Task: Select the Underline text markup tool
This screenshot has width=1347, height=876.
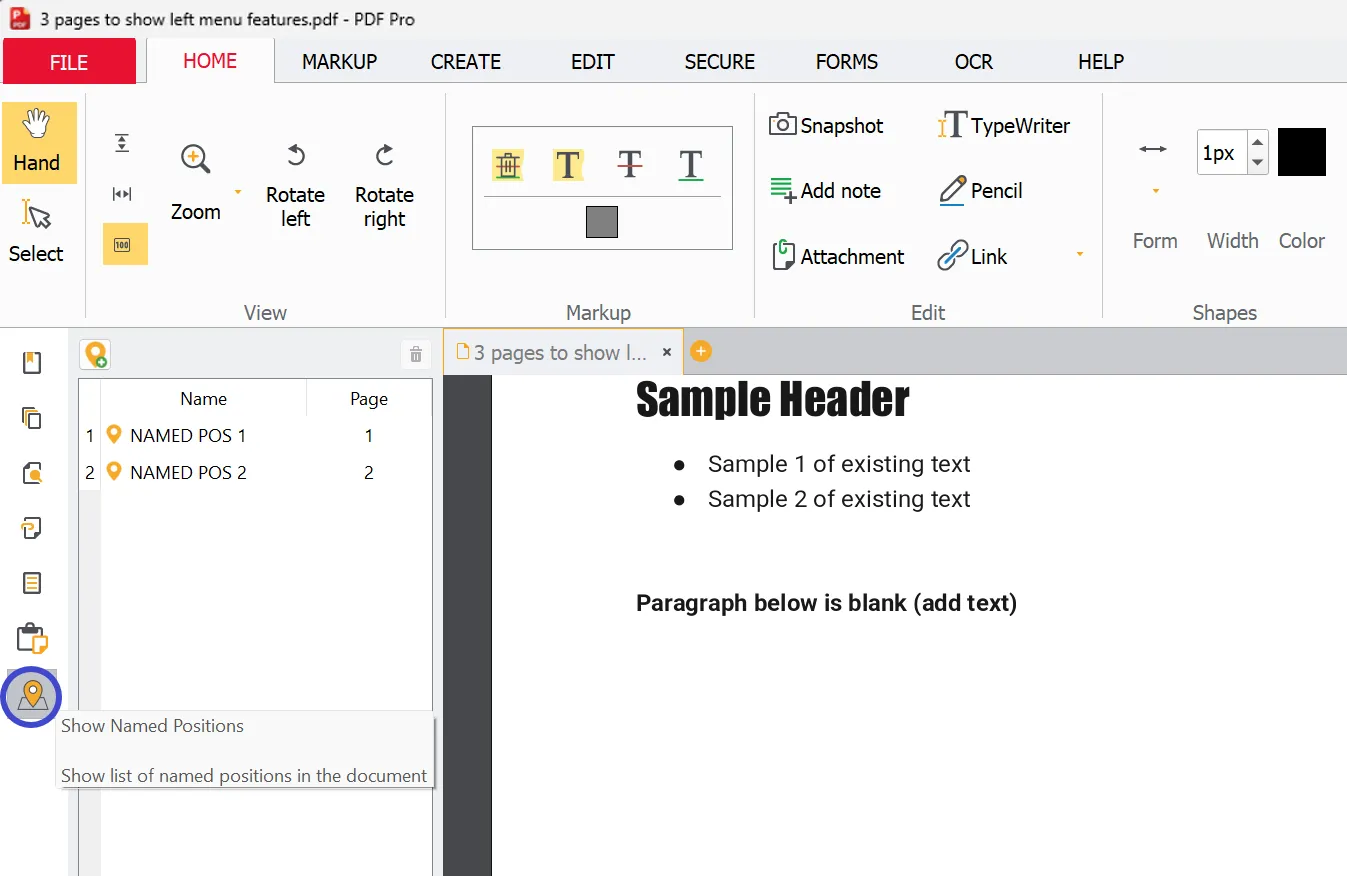Action: (691, 165)
